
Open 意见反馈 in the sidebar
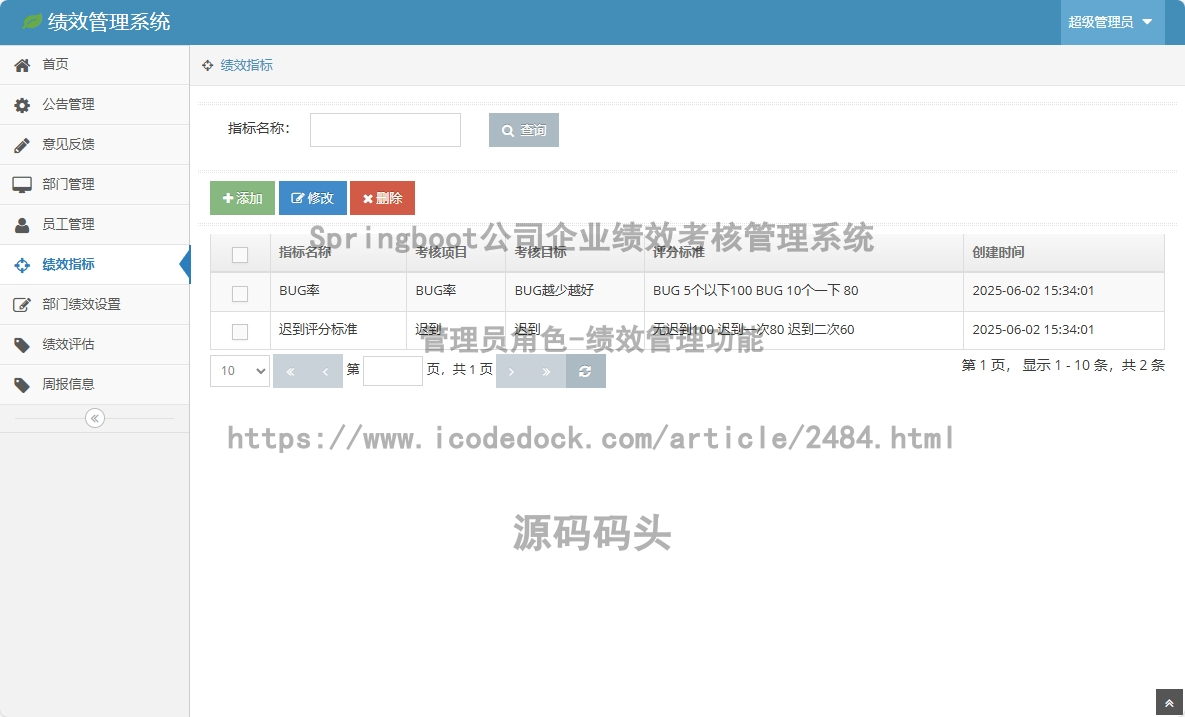(x=94, y=144)
